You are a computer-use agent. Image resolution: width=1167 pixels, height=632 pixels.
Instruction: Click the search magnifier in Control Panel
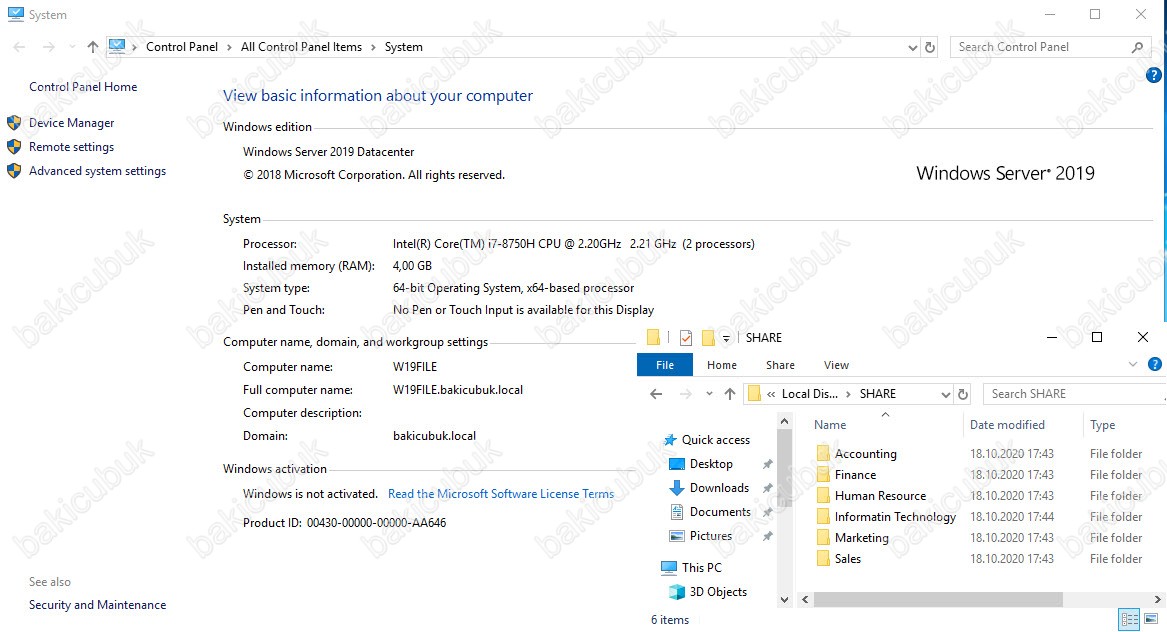pyautogui.click(x=1137, y=47)
